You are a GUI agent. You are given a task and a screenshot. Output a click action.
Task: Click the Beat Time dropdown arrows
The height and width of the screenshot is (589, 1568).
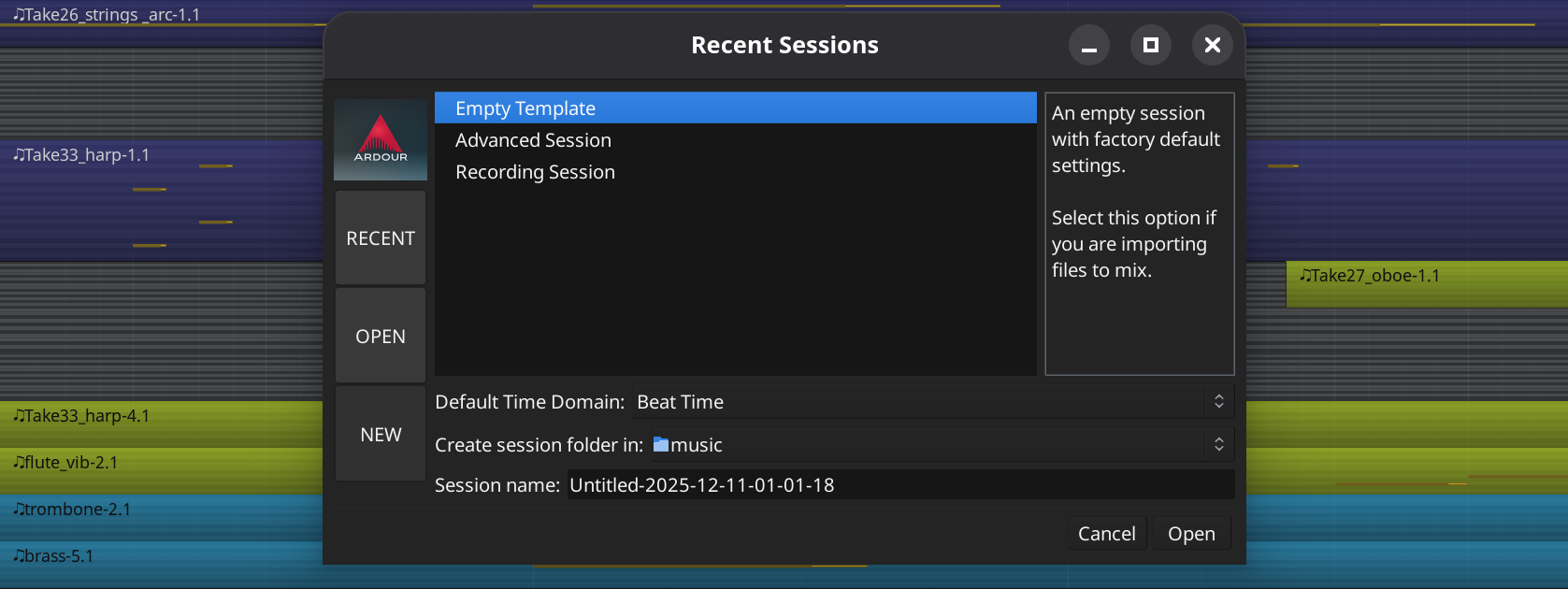1219,402
